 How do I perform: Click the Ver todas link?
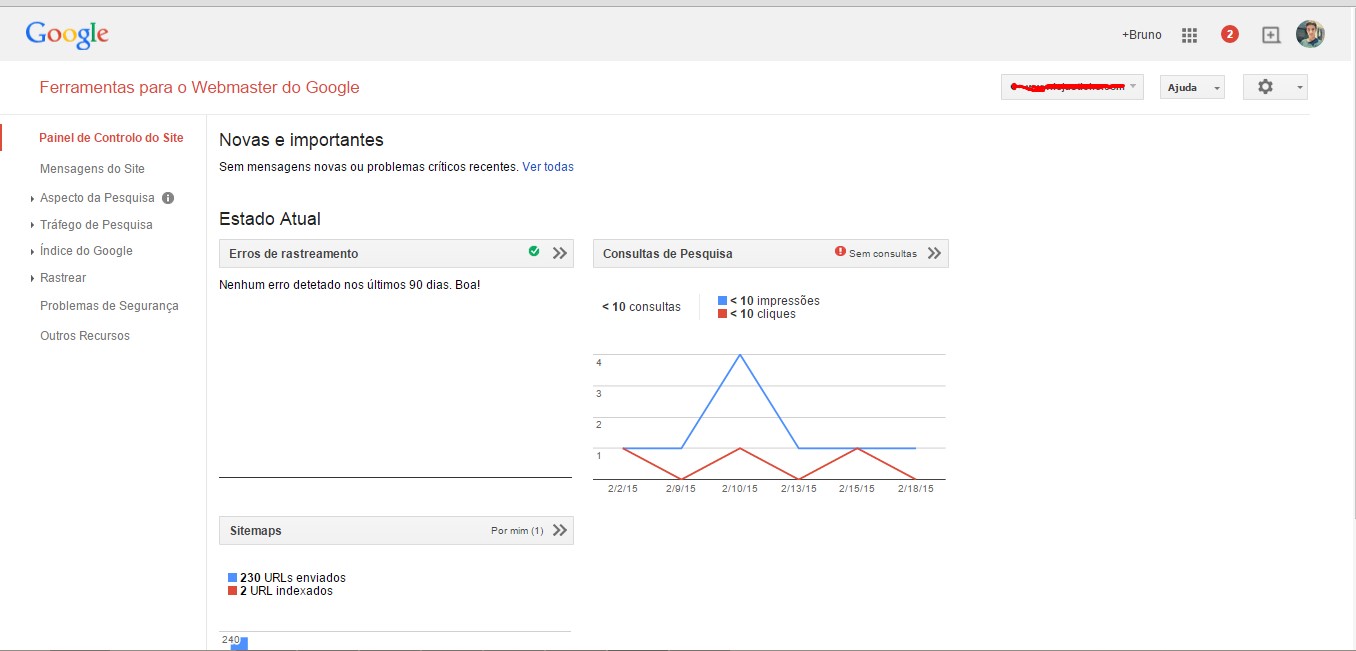548,167
